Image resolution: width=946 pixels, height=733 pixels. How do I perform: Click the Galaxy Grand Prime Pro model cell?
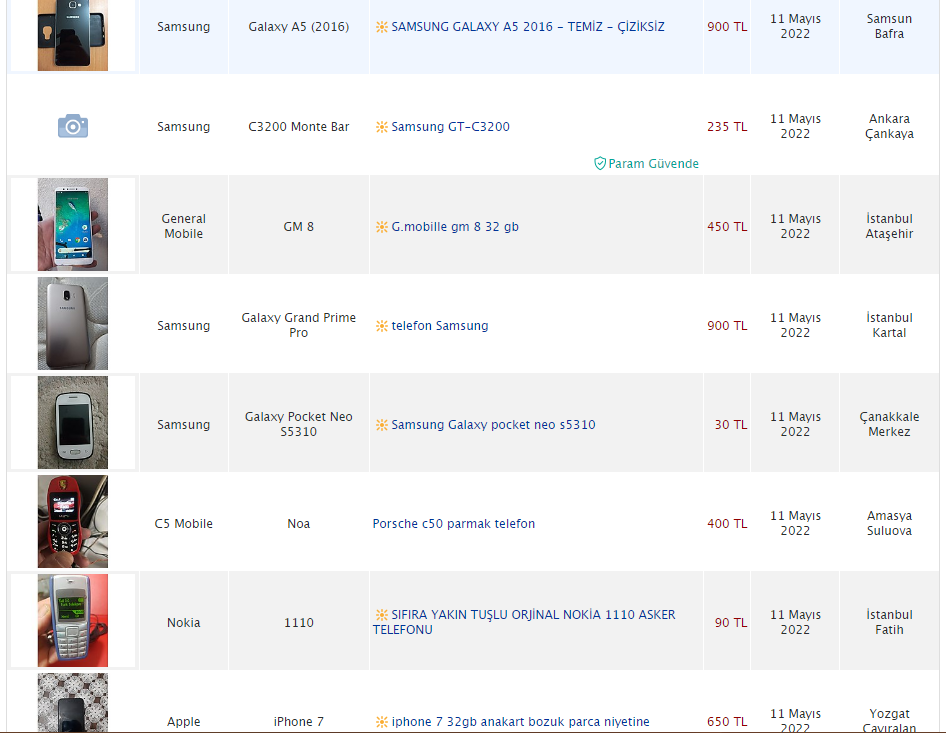coord(299,325)
